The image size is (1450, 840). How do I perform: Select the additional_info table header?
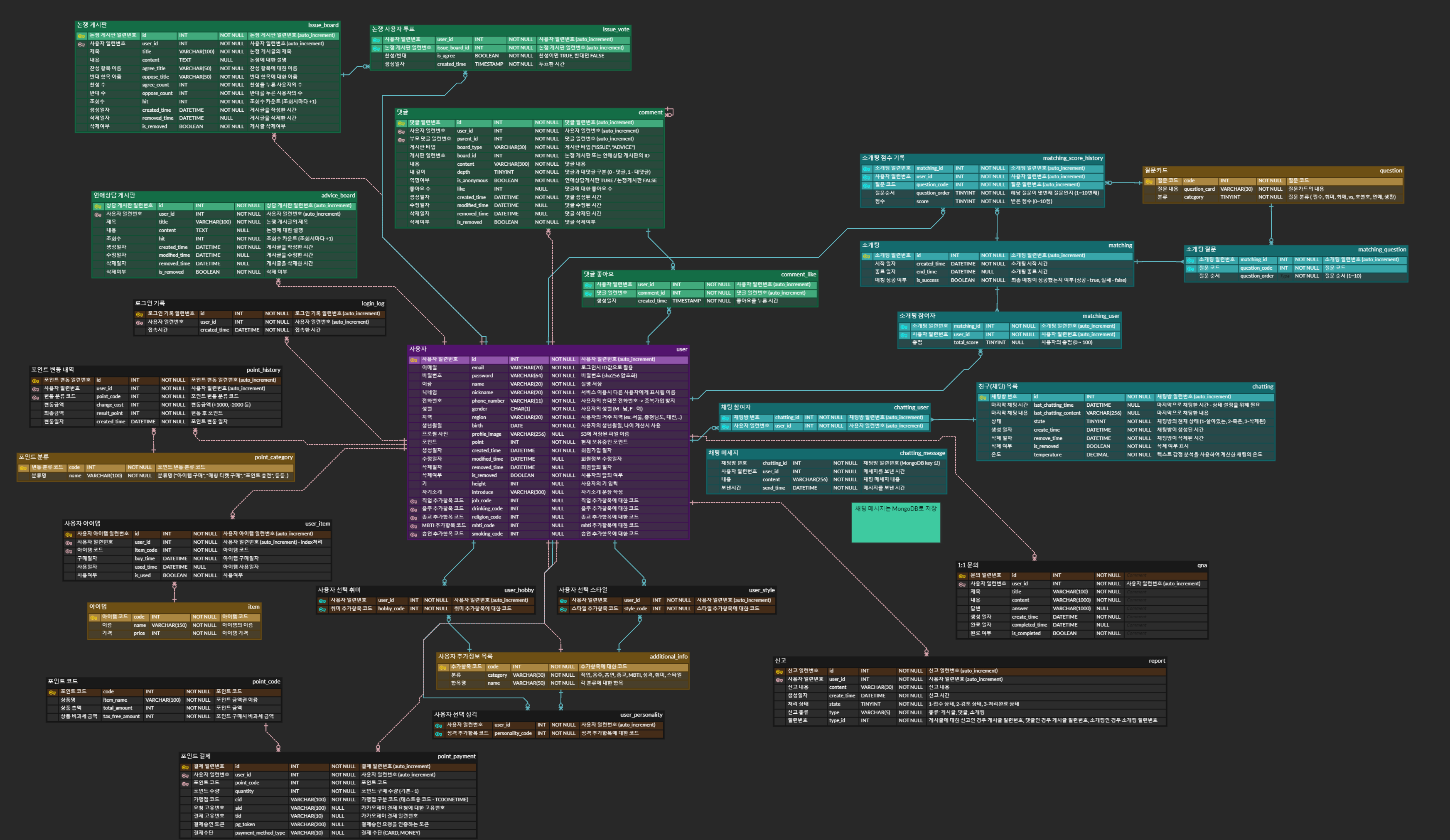click(x=562, y=656)
